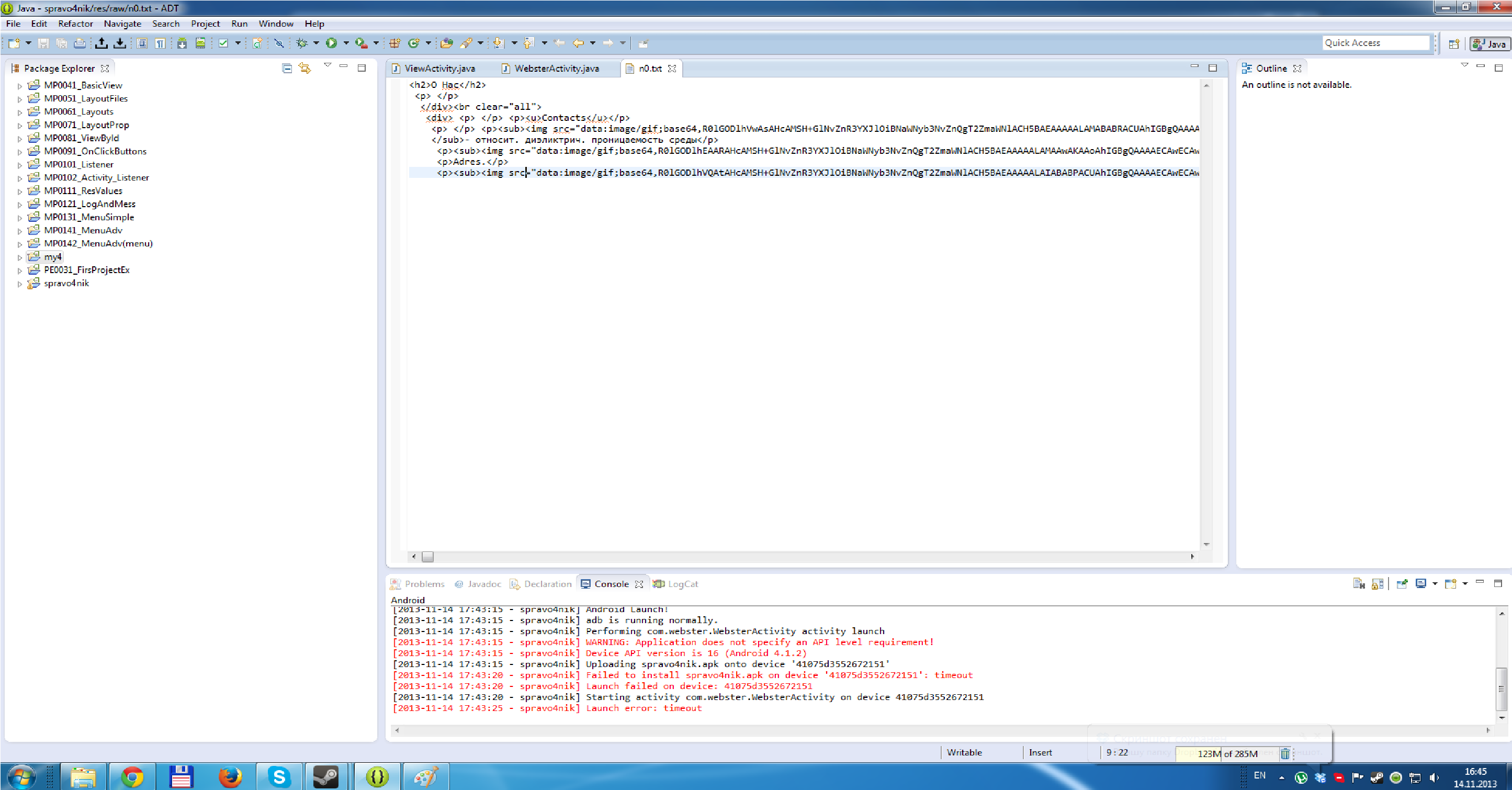Screen dimensions: 1512x790
Task: Expand the my4 project tree node
Action: tap(19, 257)
